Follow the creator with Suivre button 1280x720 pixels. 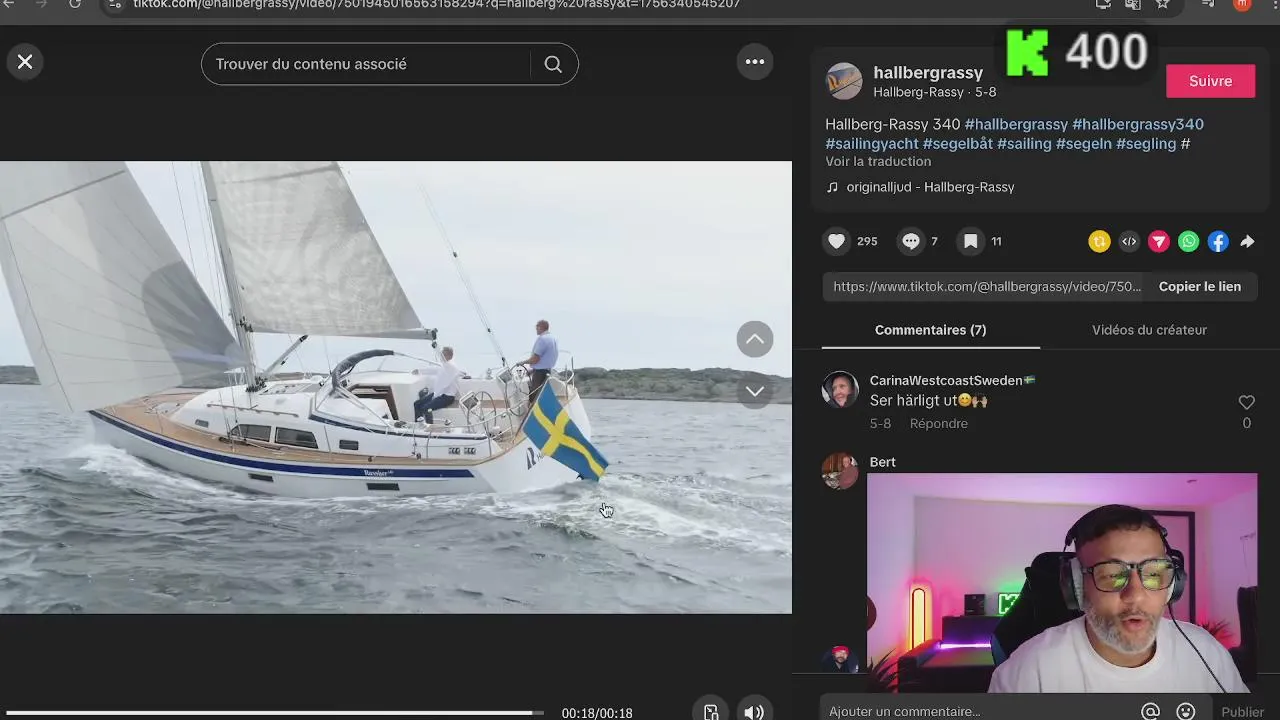(x=1210, y=81)
